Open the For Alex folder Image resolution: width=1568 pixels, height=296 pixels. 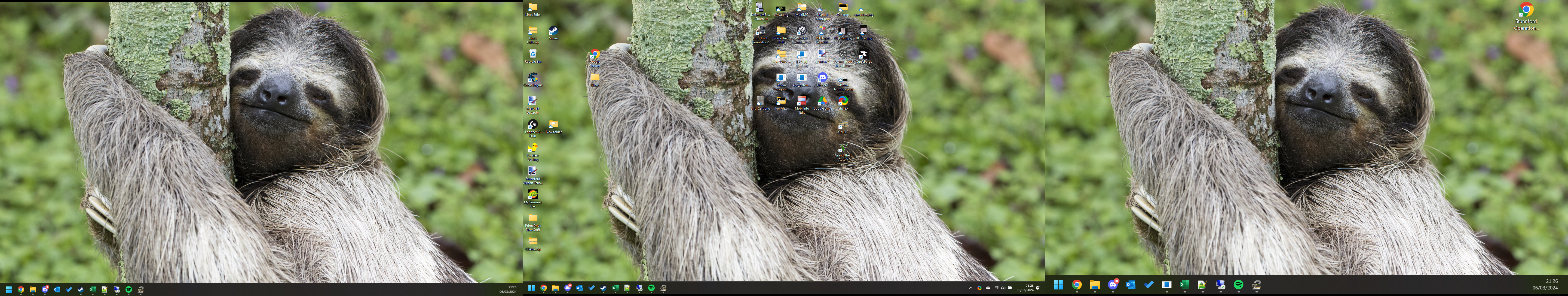tap(781, 101)
